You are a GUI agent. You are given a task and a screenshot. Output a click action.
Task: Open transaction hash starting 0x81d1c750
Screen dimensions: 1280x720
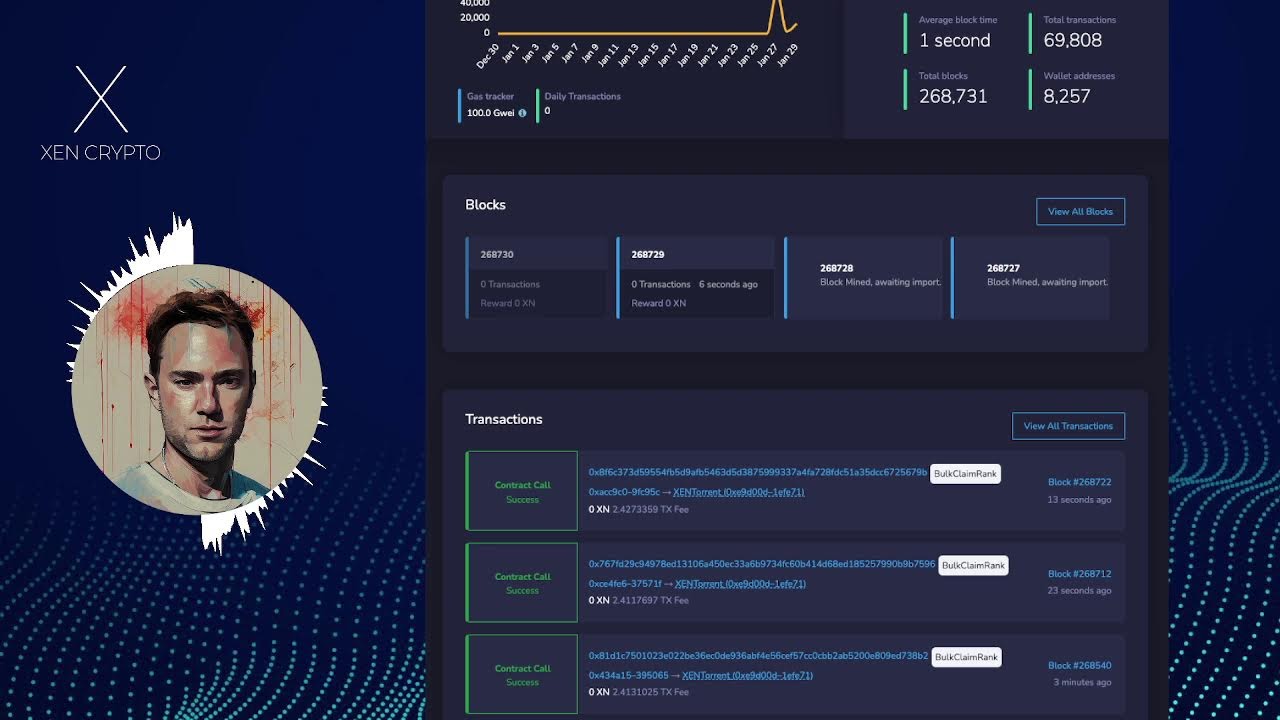click(x=758, y=656)
